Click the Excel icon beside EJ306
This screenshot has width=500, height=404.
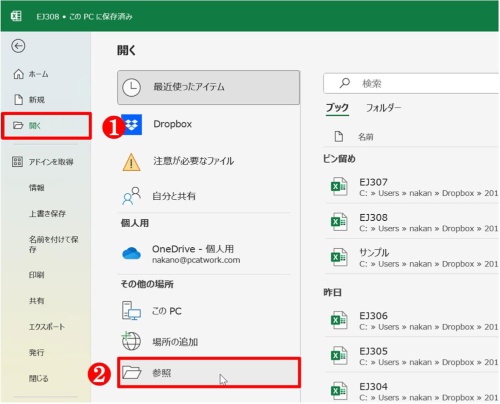339,320
